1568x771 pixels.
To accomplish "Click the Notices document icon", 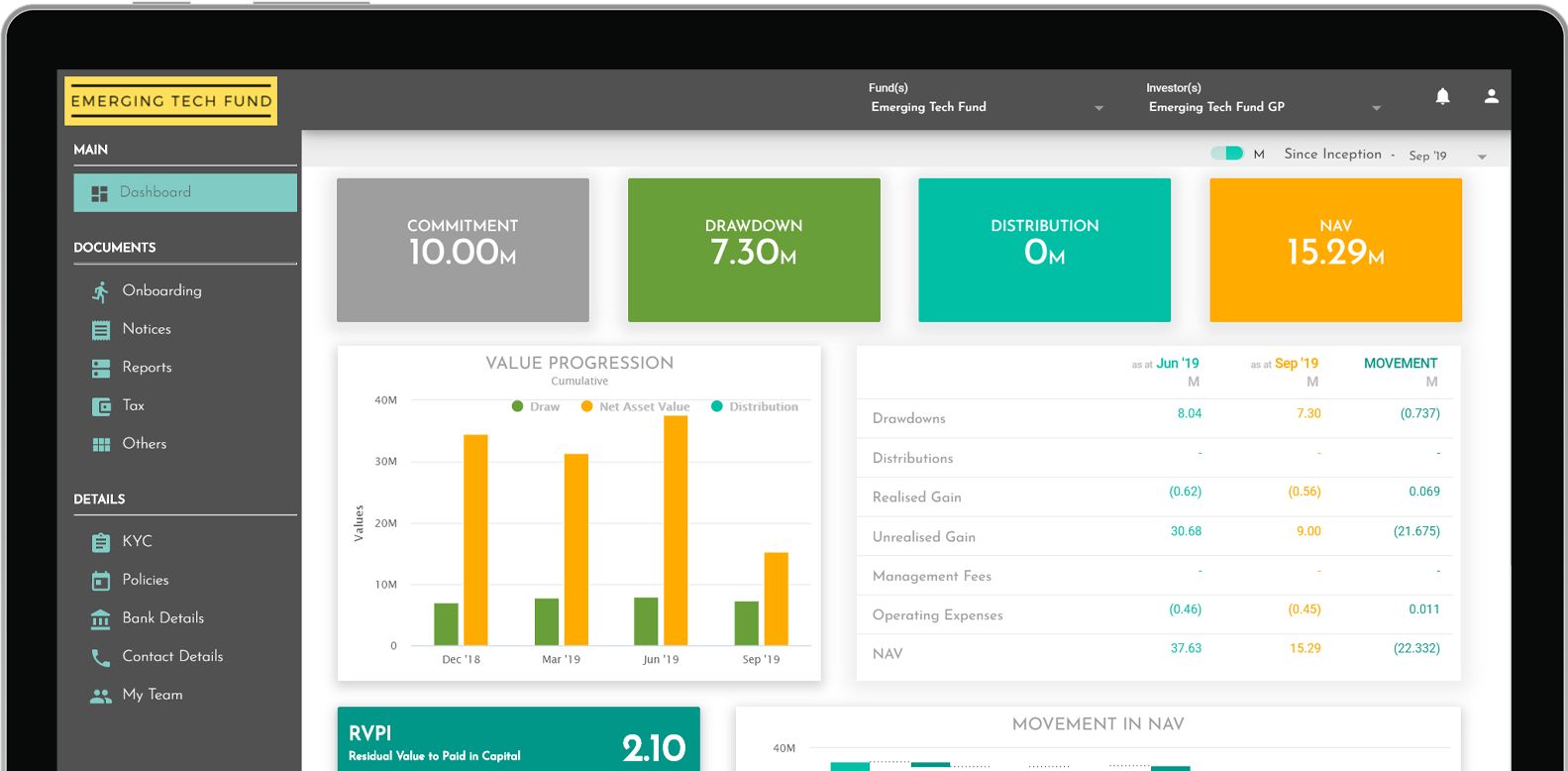I will [100, 330].
